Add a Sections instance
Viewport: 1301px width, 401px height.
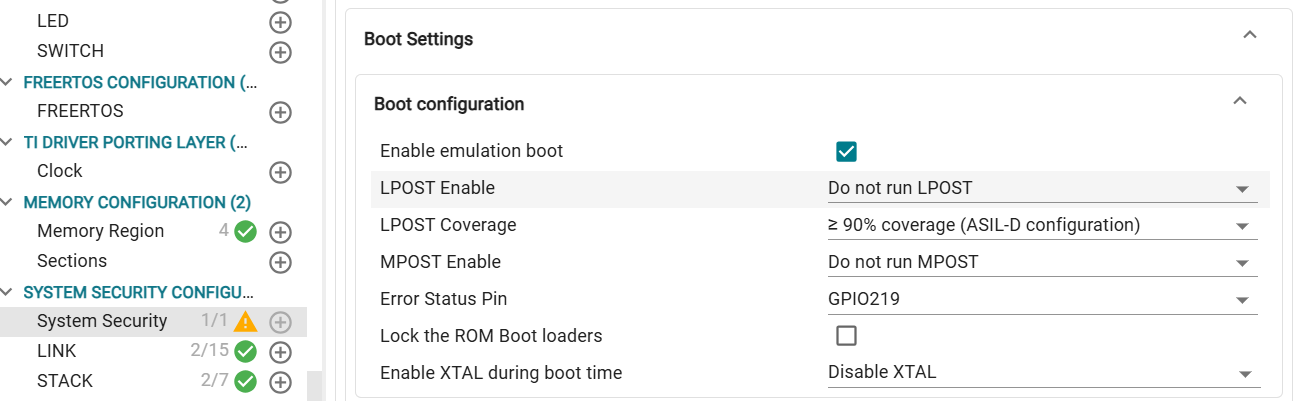[x=281, y=262]
